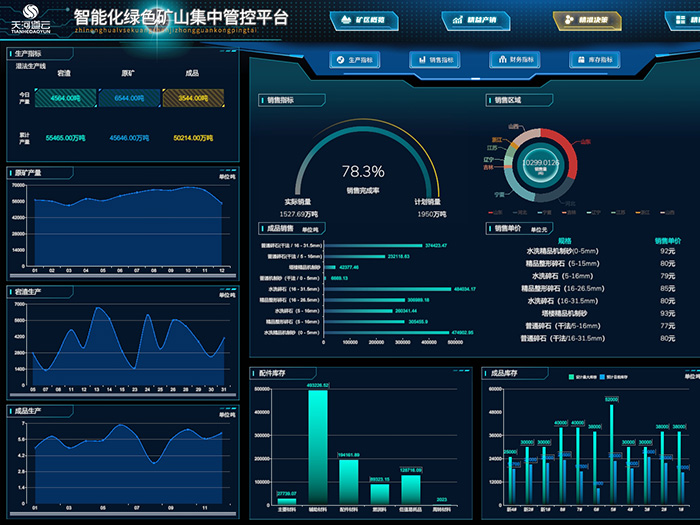Switch to 销售指标 sub-tab
The image size is (700, 525).
coord(435,60)
